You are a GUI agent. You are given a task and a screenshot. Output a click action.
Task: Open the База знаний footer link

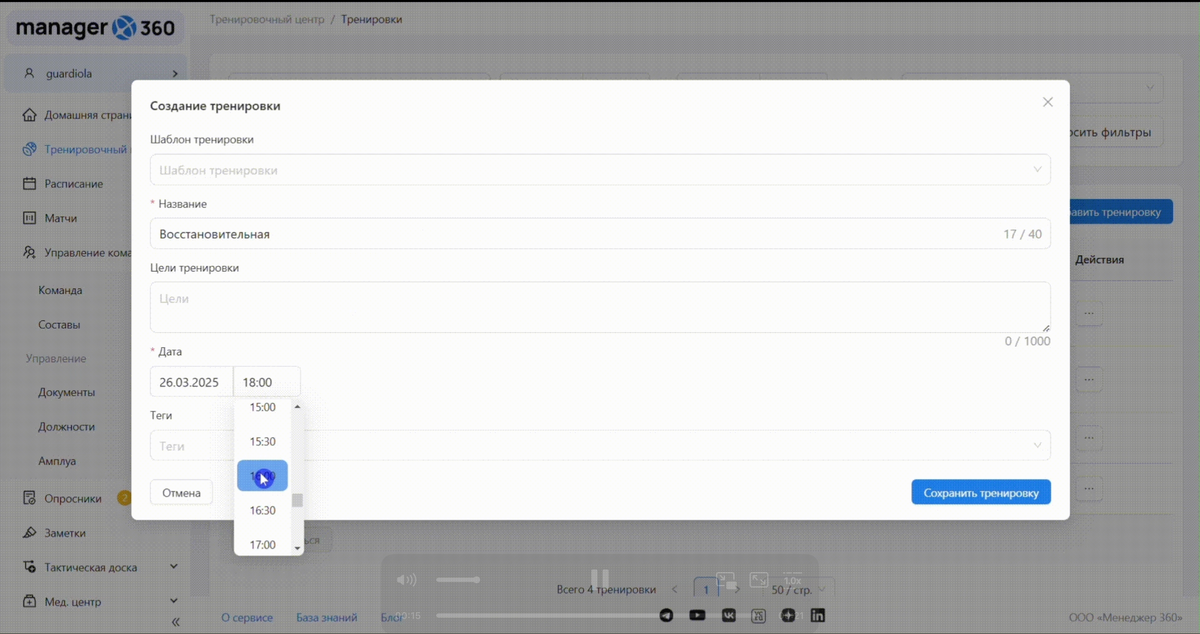pyautogui.click(x=326, y=618)
